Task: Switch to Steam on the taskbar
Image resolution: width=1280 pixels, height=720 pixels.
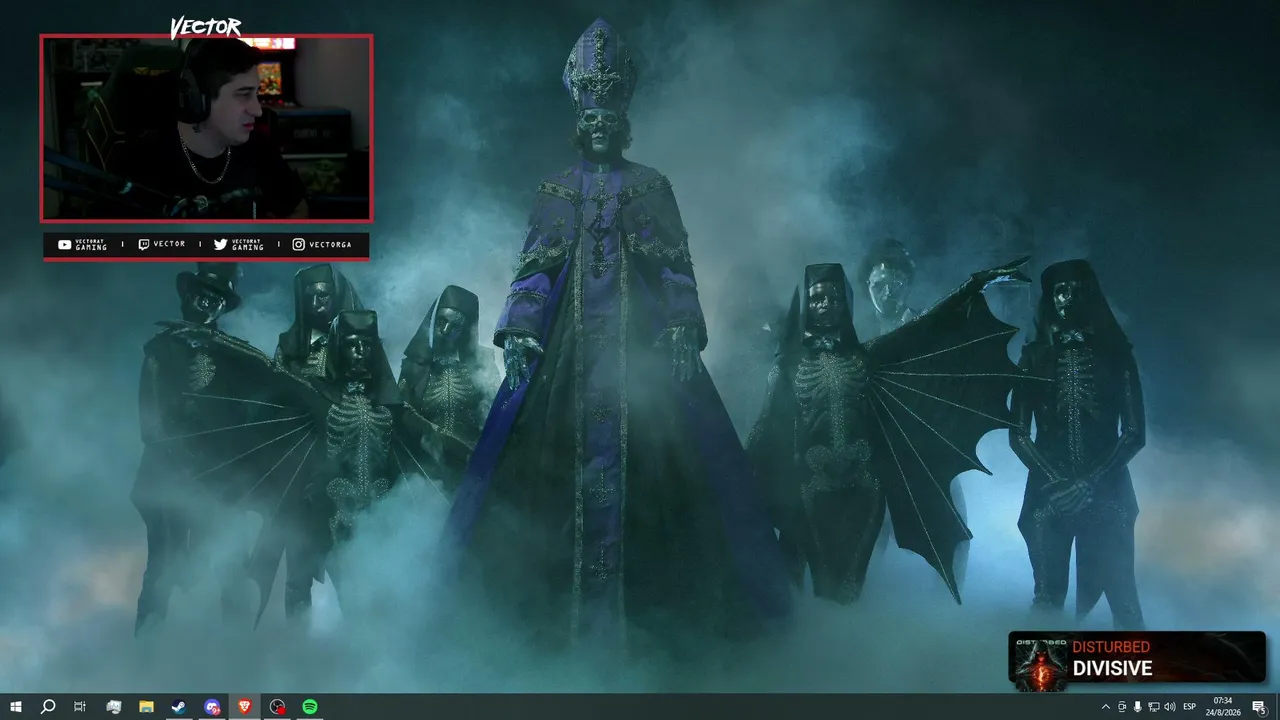Action: coord(178,707)
